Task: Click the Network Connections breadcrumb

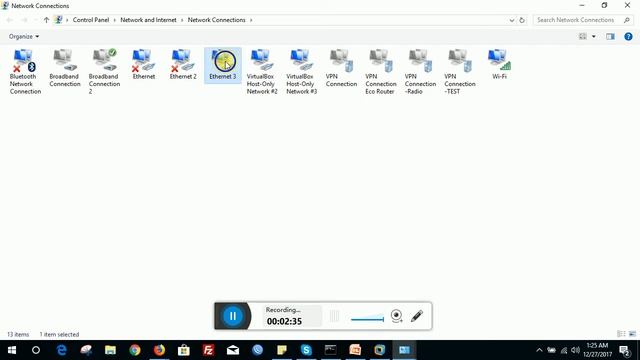Action: 216,20
